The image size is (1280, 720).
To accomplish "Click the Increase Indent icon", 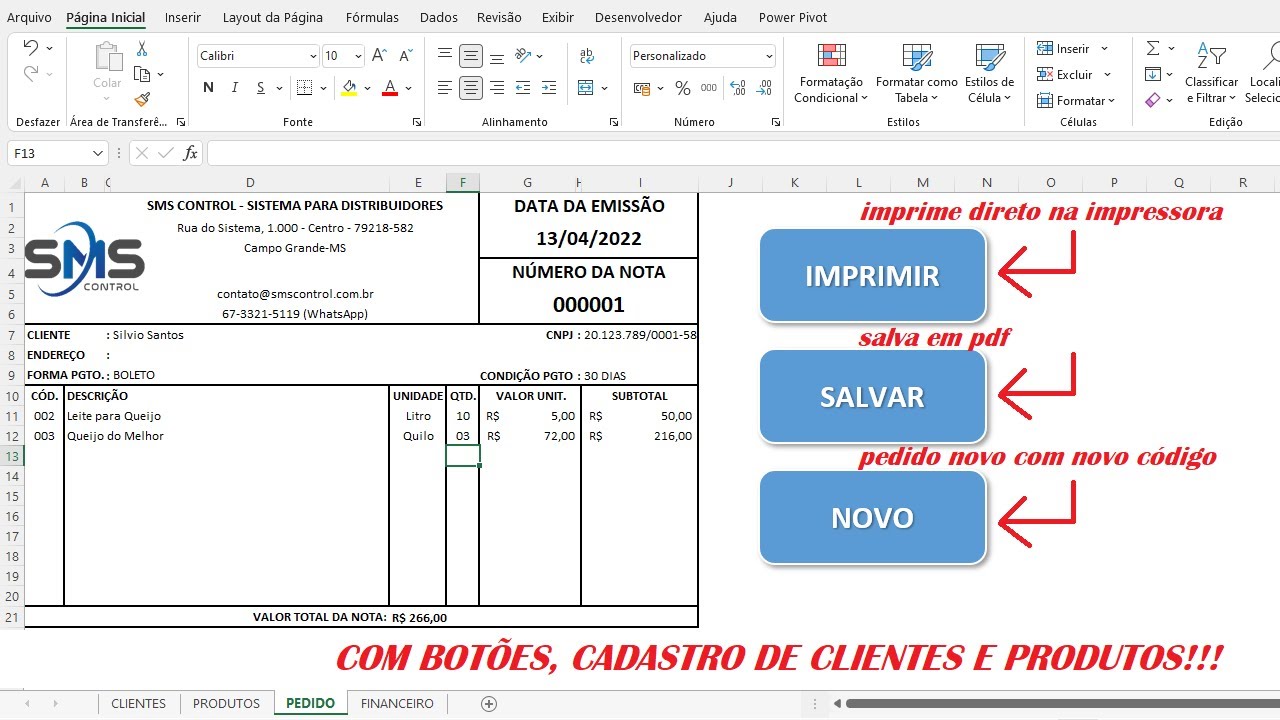I will tap(549, 88).
